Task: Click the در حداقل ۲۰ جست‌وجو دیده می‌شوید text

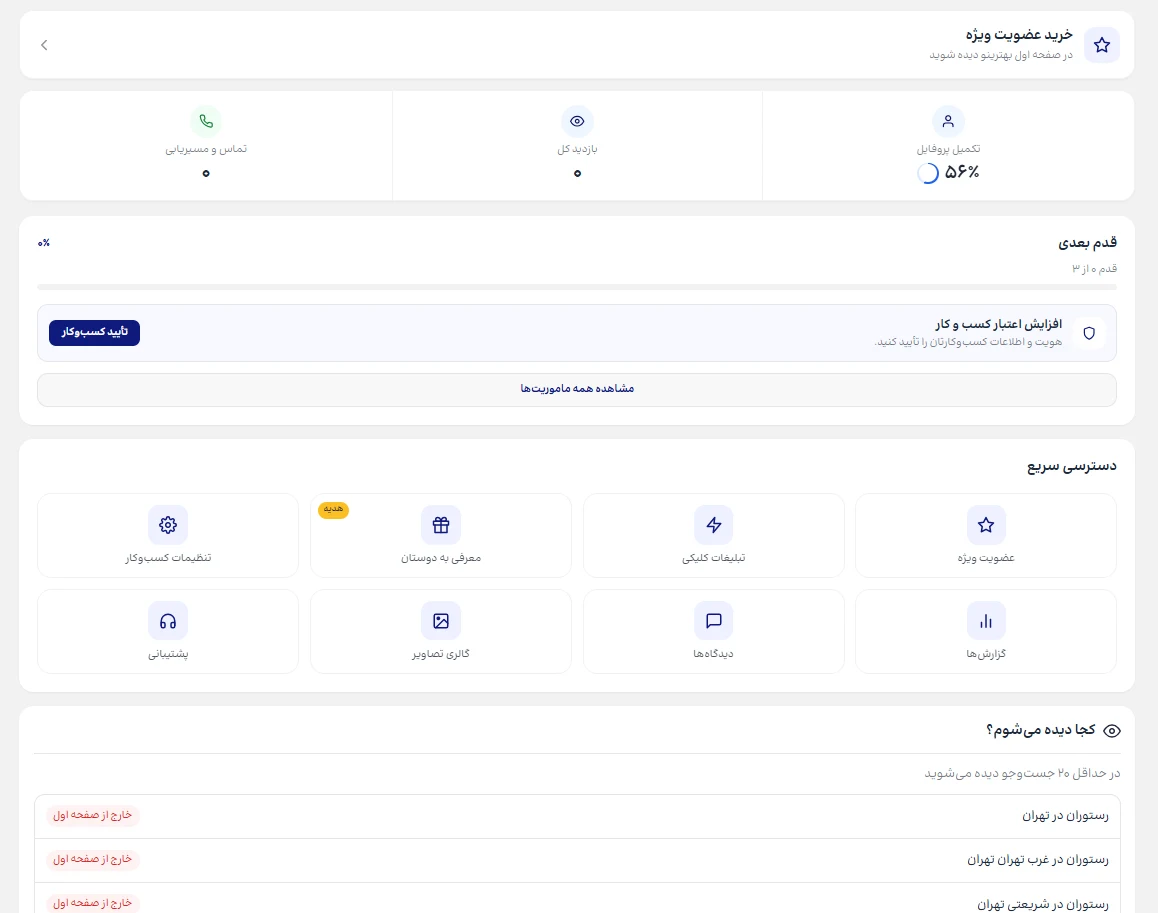Action: click(x=1022, y=773)
